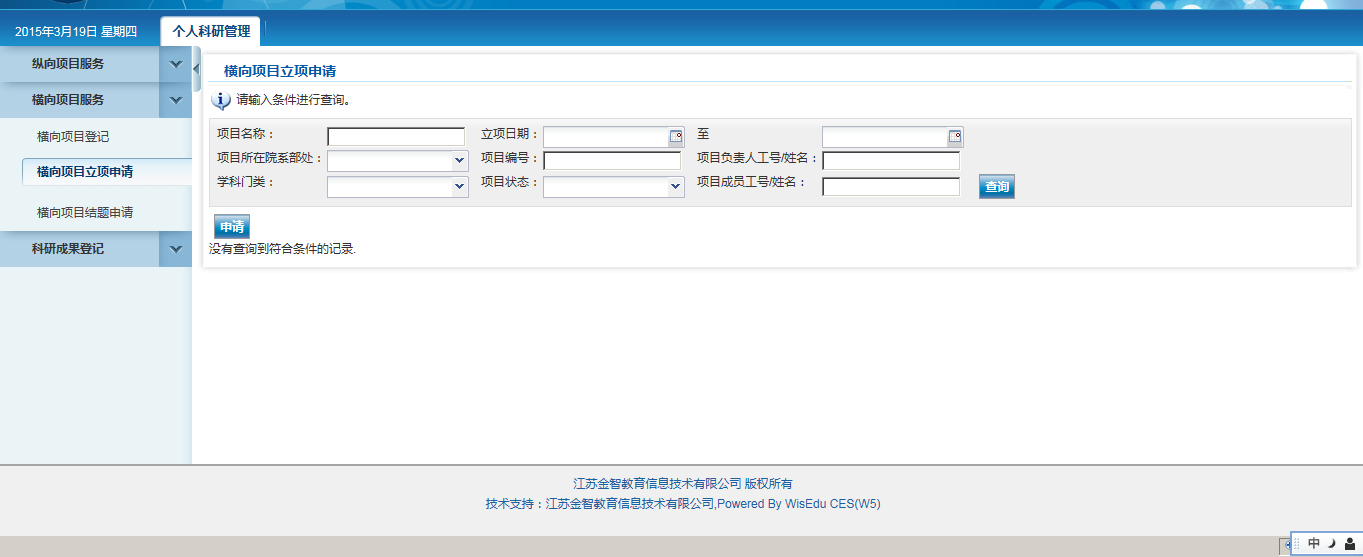
Task: Collapse the 横向项目服务 section chevron
Action: (x=176, y=100)
